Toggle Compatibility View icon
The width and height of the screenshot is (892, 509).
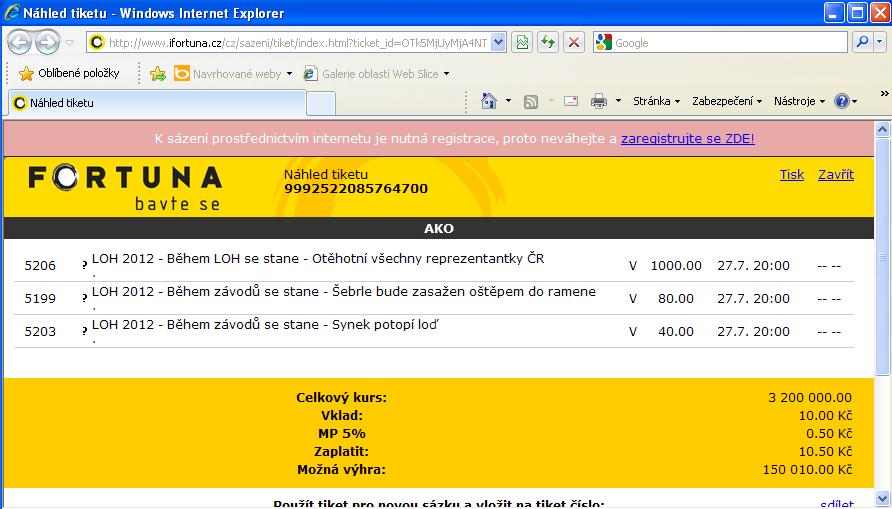point(522,43)
